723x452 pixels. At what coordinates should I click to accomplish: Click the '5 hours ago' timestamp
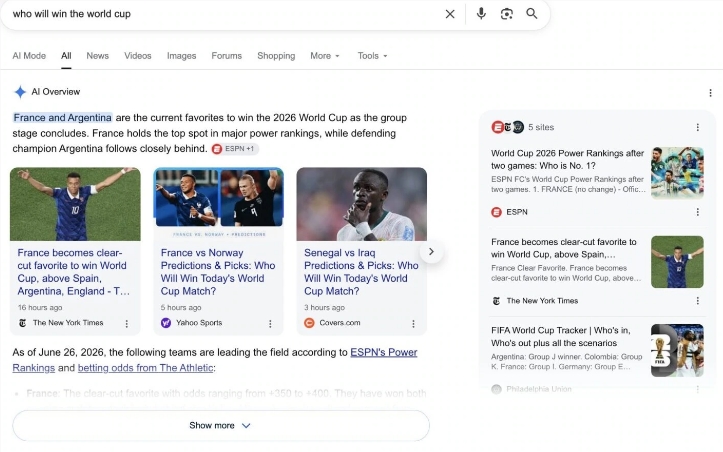(x=181, y=308)
